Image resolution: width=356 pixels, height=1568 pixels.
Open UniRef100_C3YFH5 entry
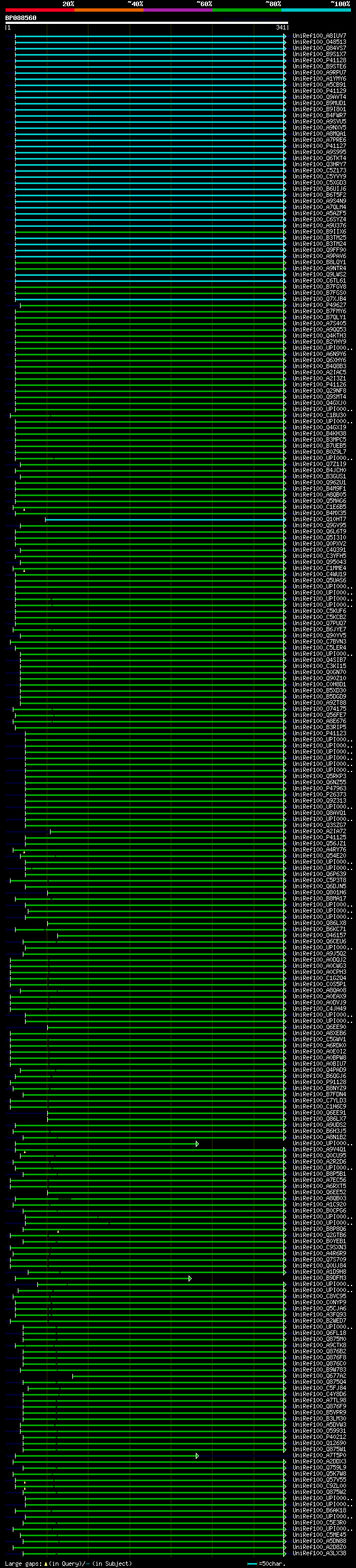coord(319,556)
